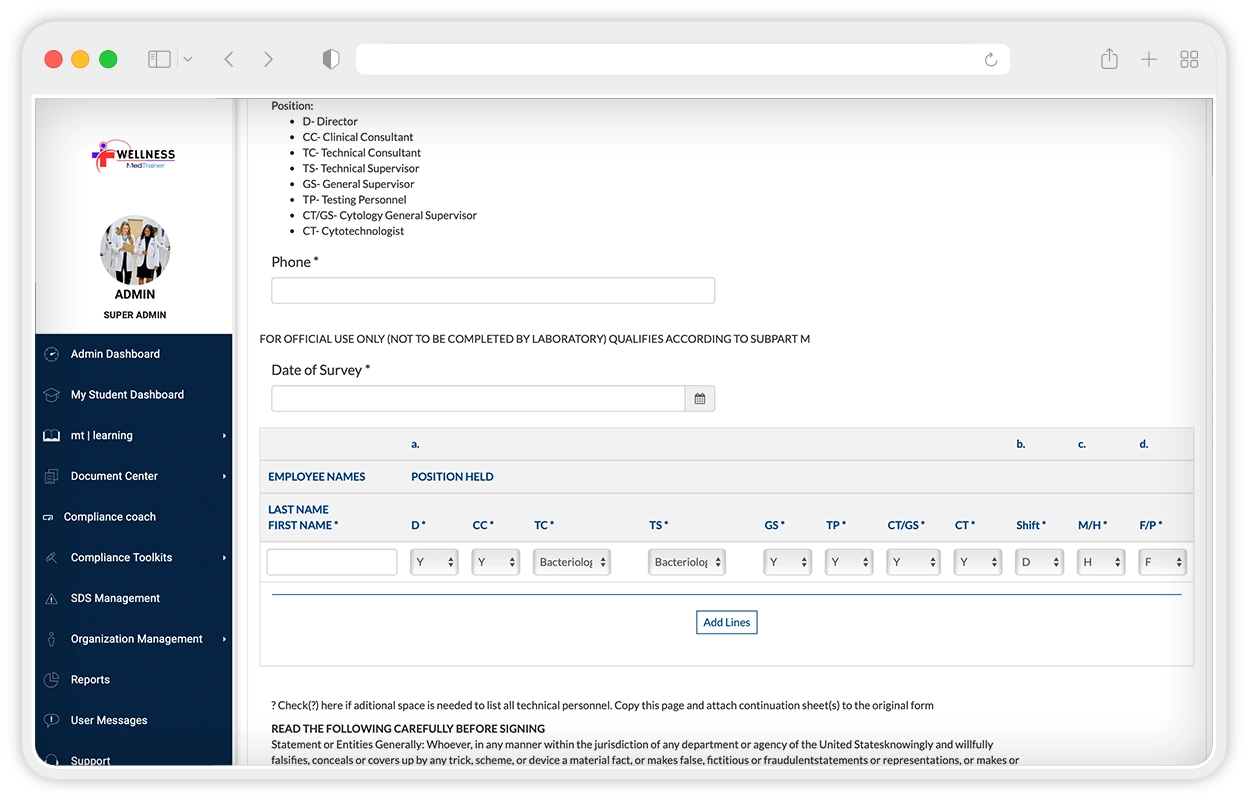Click the employee name text field

[x=332, y=562]
